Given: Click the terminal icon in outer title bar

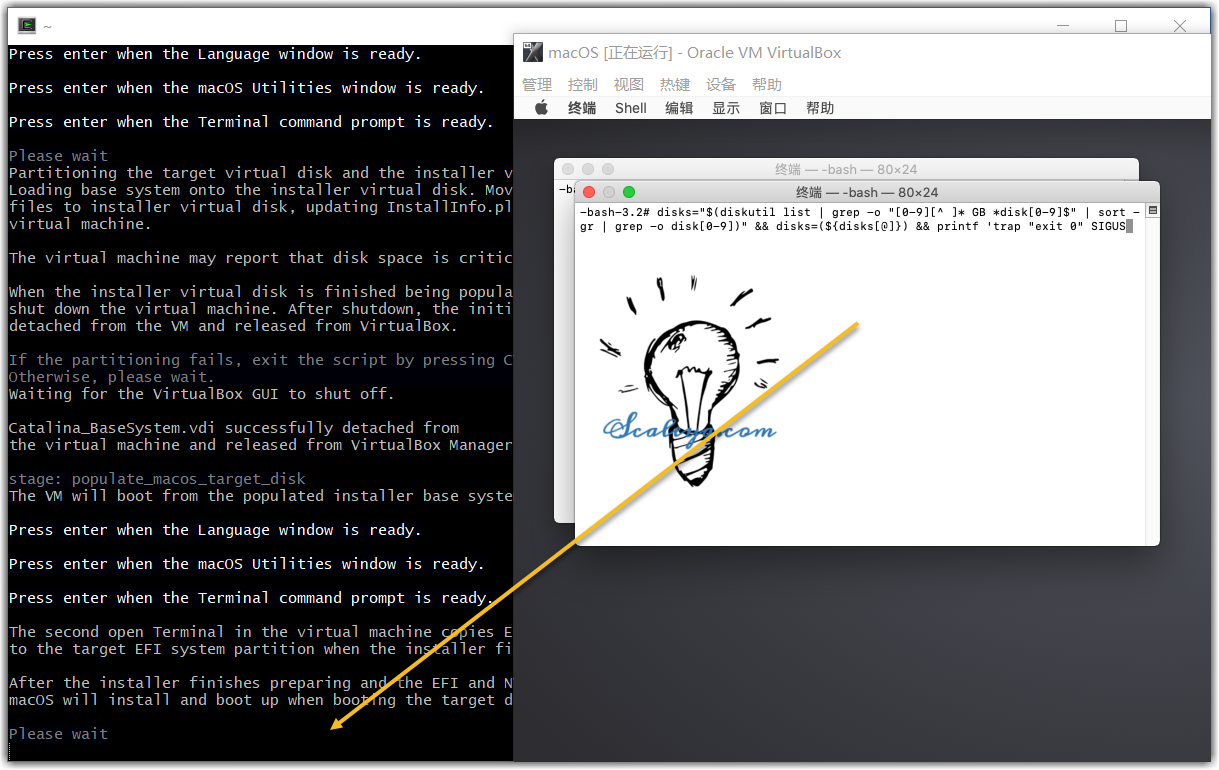Looking at the screenshot, I should (27, 26).
